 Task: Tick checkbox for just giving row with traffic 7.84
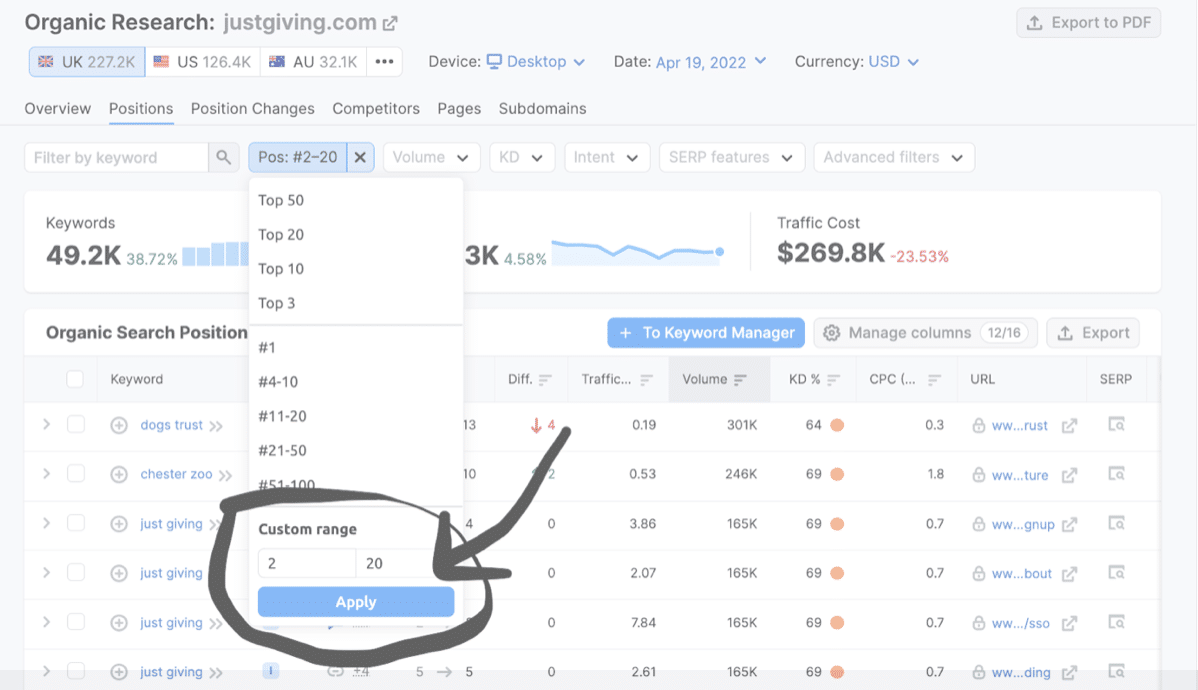tap(76, 622)
